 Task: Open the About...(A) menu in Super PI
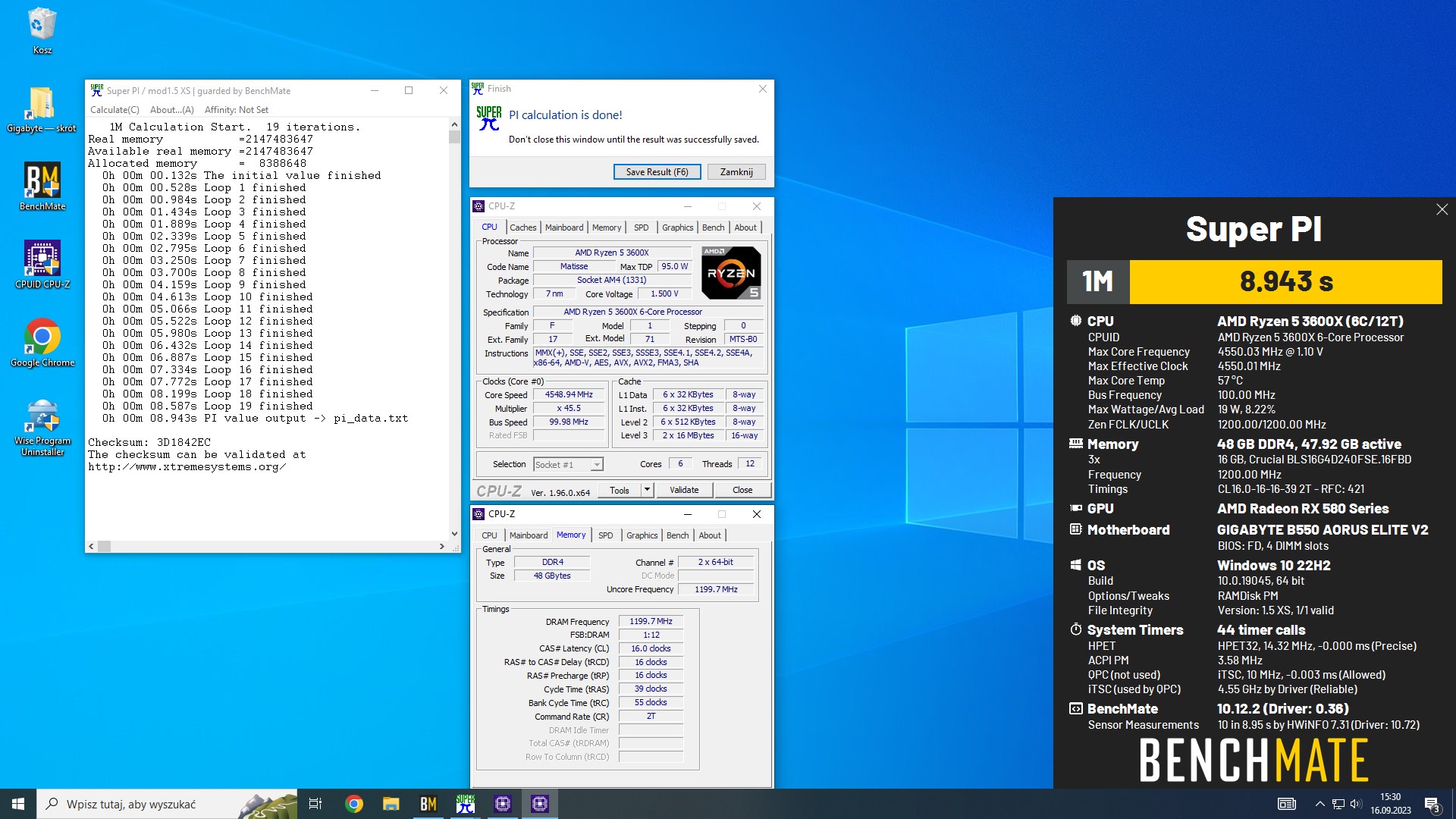(172, 110)
